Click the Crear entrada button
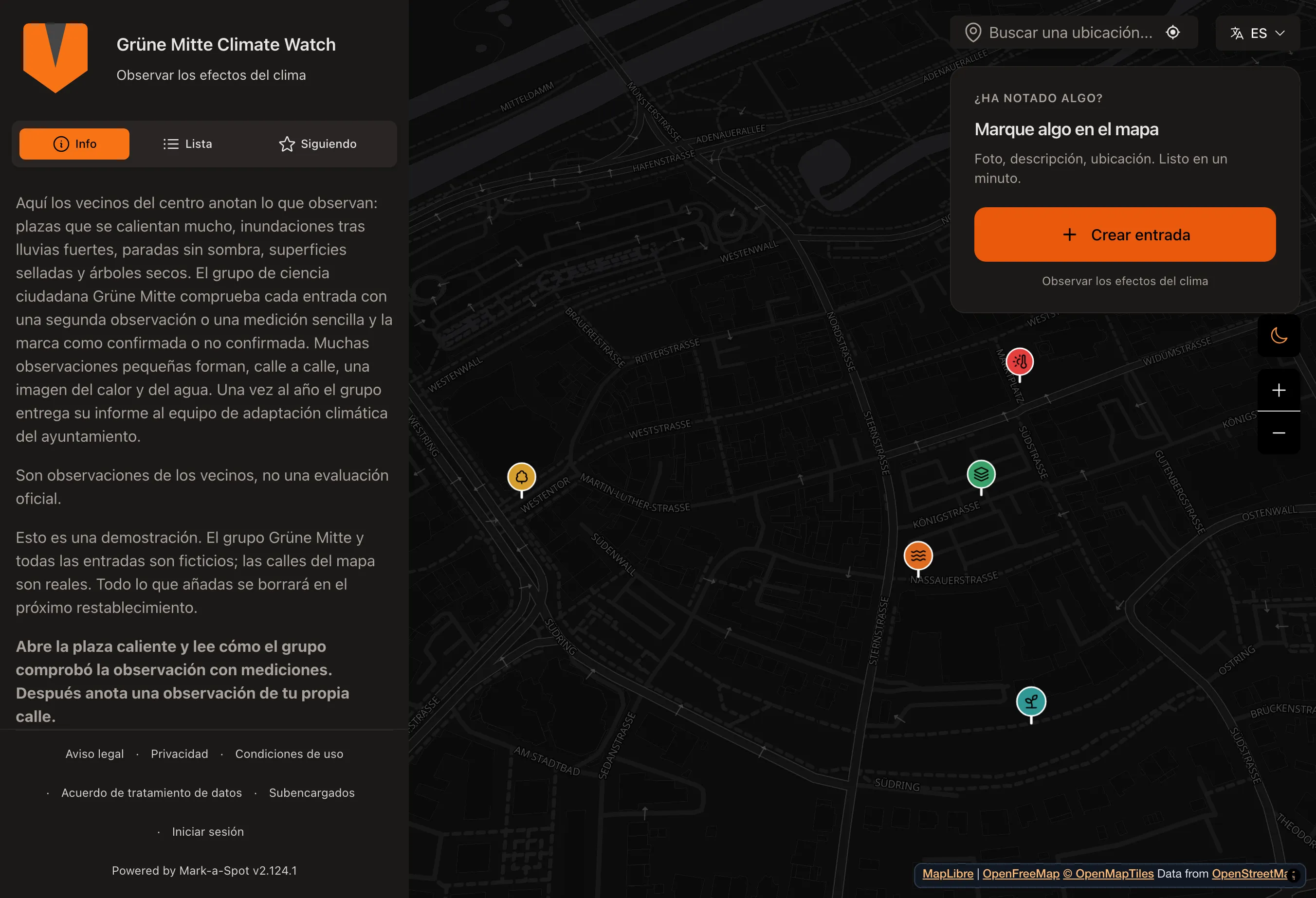The width and height of the screenshot is (1316, 898). [1125, 234]
